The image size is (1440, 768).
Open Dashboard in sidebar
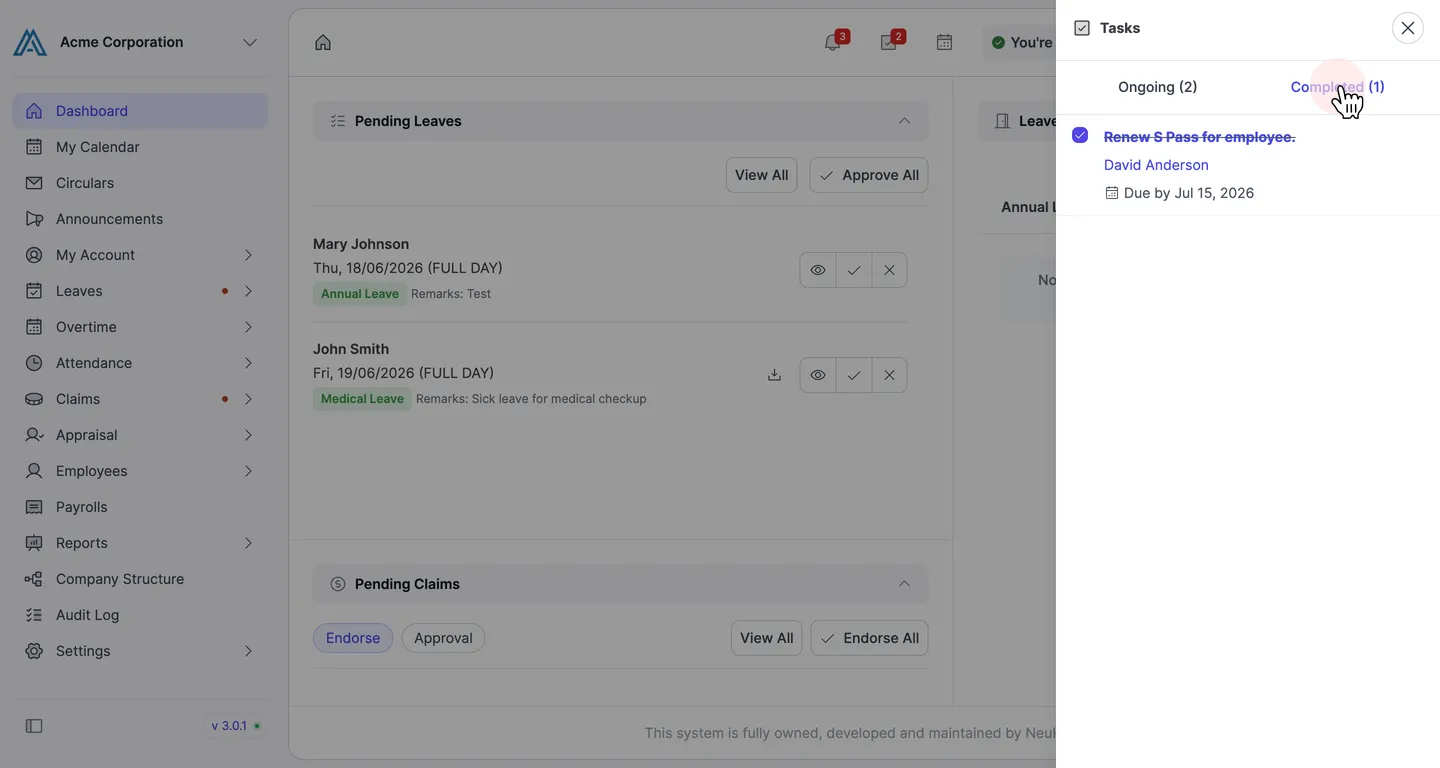click(140, 111)
